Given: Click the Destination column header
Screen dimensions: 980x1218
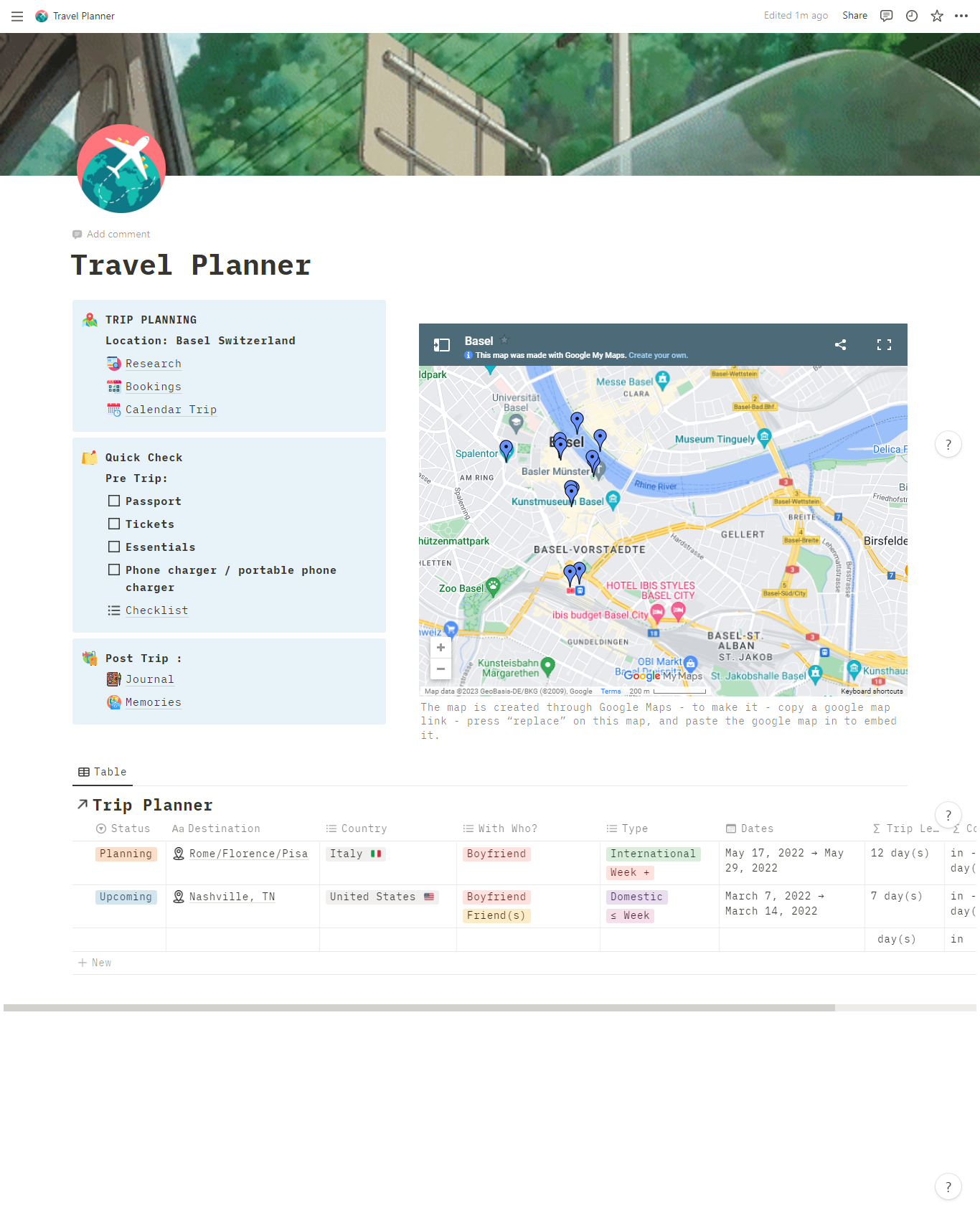Looking at the screenshot, I should 216,828.
